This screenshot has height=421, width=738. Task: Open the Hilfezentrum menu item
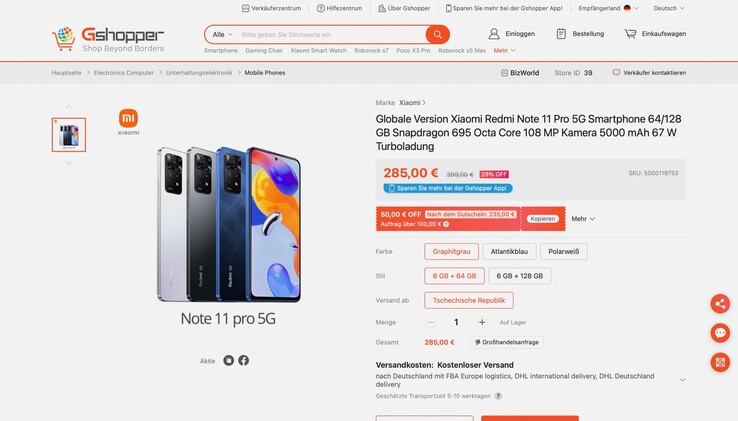point(339,8)
